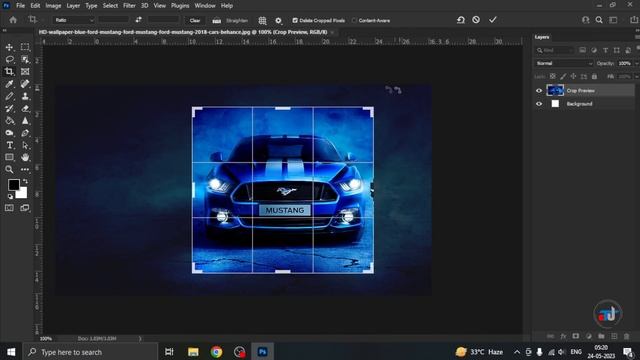This screenshot has height=360, width=640.
Task: Open the Plugins menu
Action: pyautogui.click(x=180, y=6)
